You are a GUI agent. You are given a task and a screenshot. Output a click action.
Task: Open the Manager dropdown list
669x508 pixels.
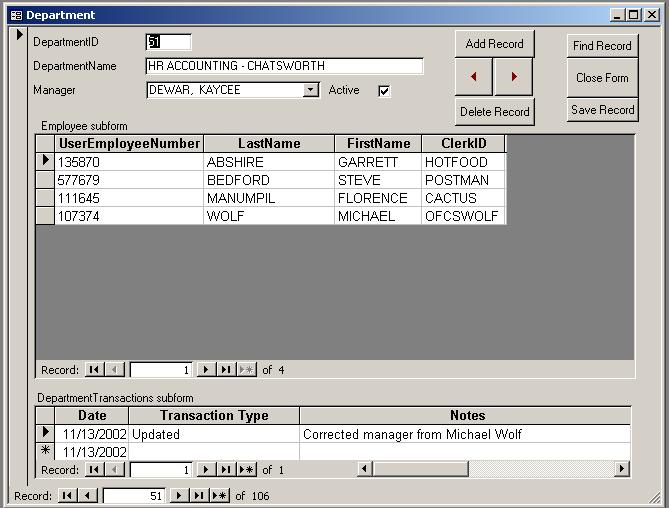click(311, 90)
